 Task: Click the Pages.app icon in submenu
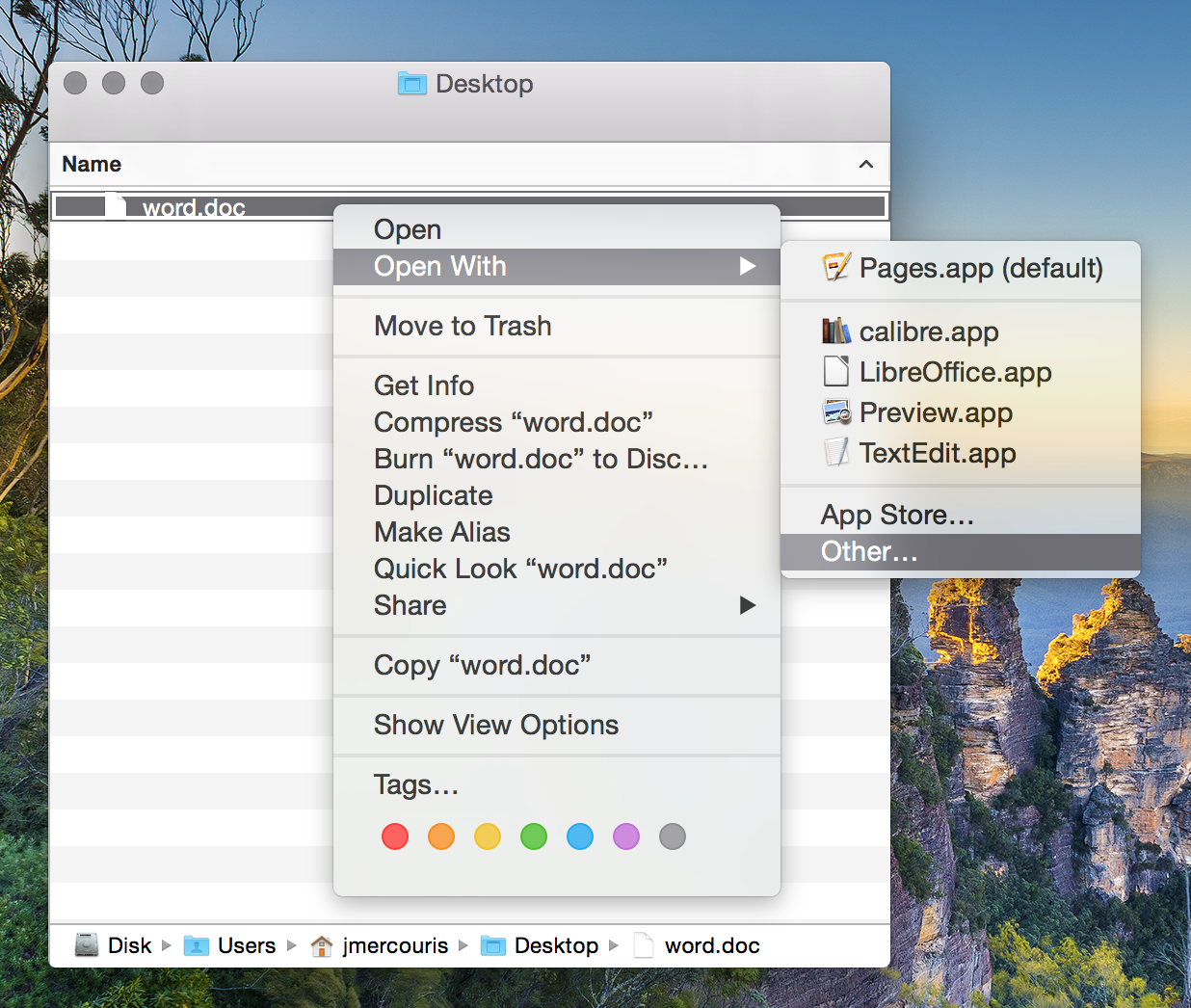pyautogui.click(x=836, y=267)
